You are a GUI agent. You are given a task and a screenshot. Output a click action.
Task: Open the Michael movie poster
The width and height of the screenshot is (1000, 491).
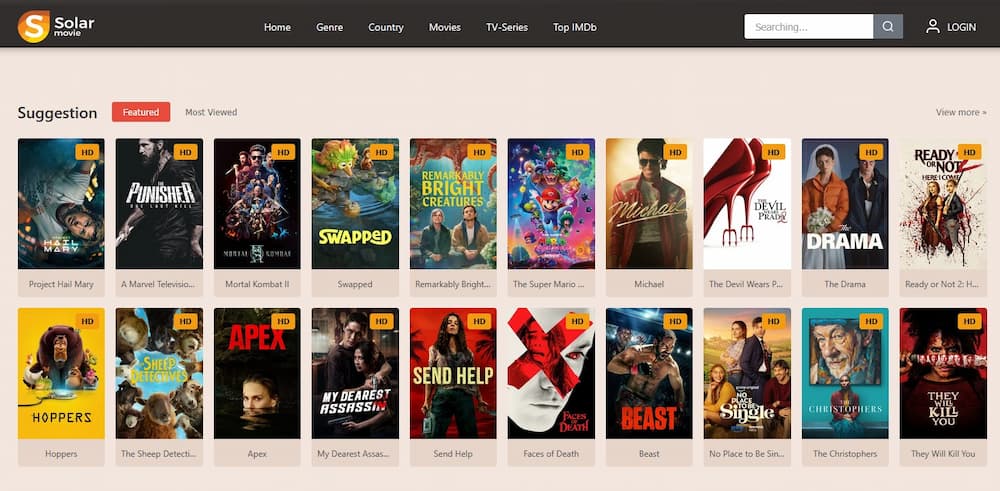[x=649, y=203]
